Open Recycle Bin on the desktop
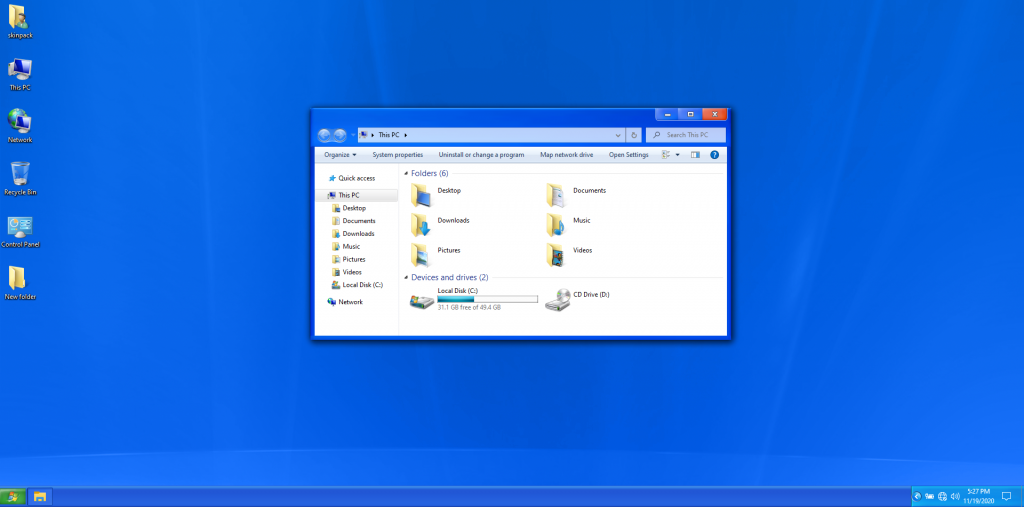 click(x=19, y=176)
